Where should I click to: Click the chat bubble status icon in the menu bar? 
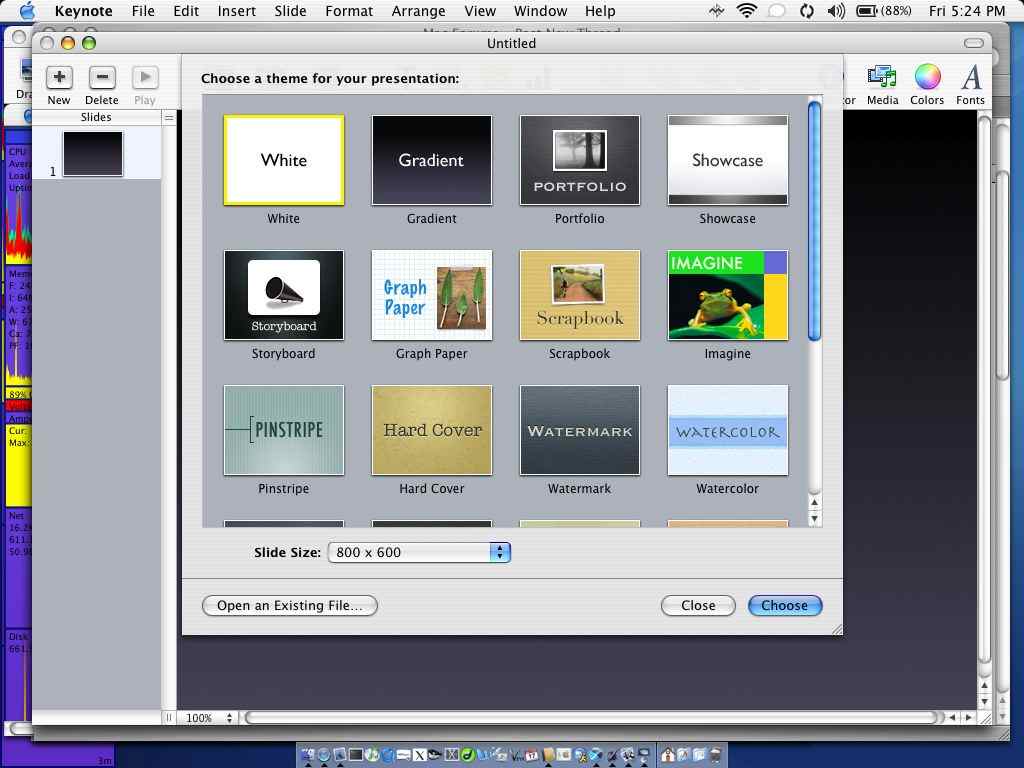click(776, 10)
